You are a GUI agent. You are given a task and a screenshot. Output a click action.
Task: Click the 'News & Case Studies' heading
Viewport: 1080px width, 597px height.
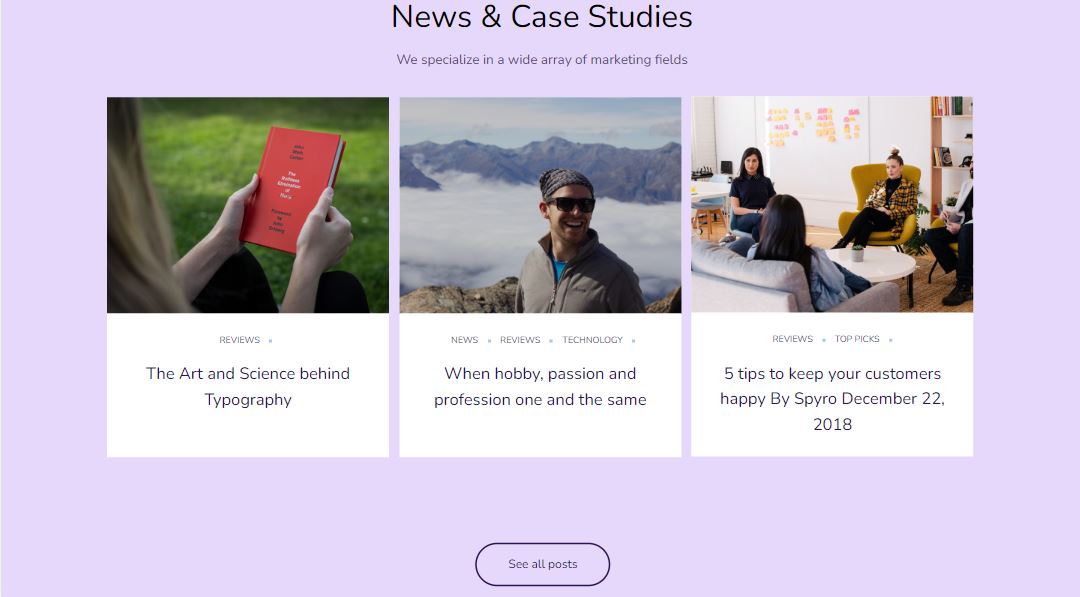click(x=541, y=17)
